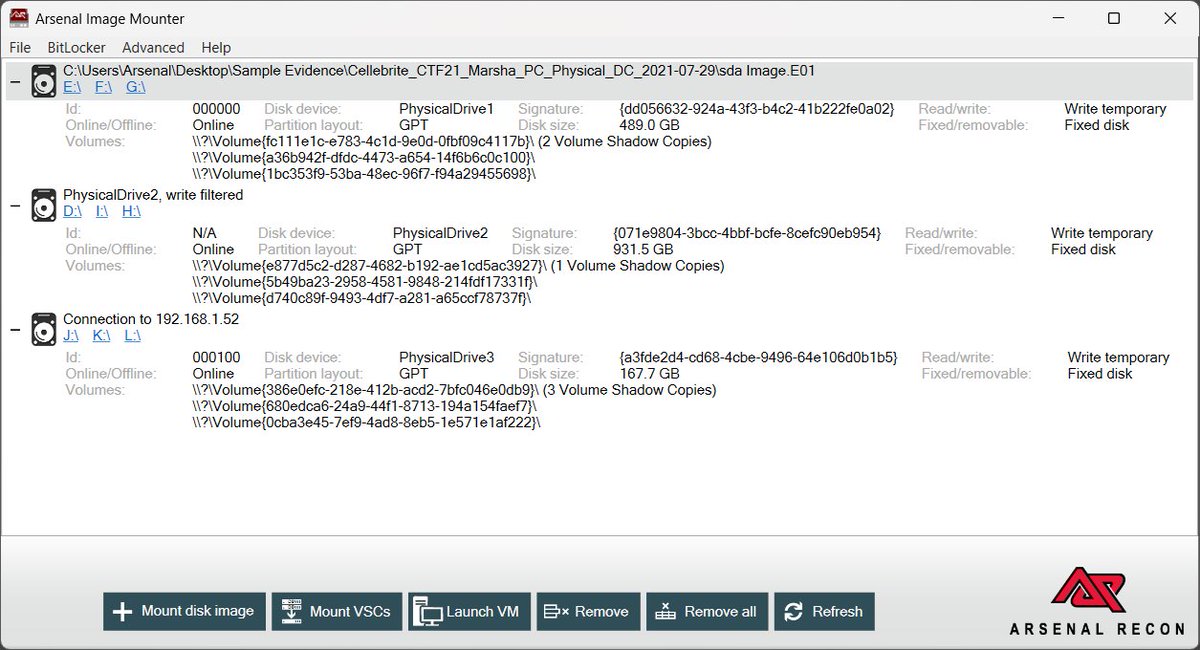Viewport: 1200px width, 650px height.
Task: Click volume path d740c89f-9493-4df7
Action: click(362, 298)
